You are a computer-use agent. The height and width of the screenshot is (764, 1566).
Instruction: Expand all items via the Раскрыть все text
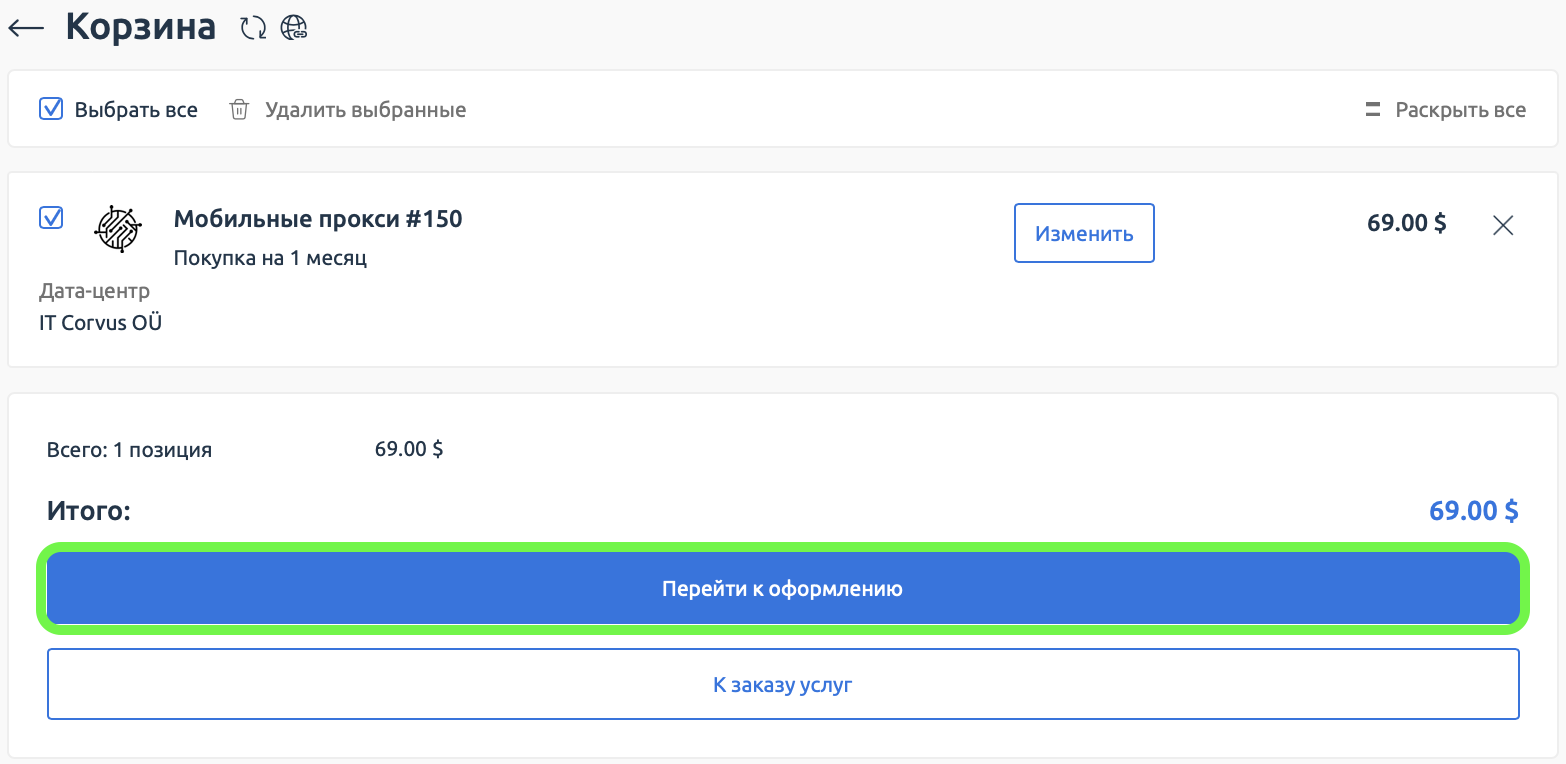tap(1460, 110)
